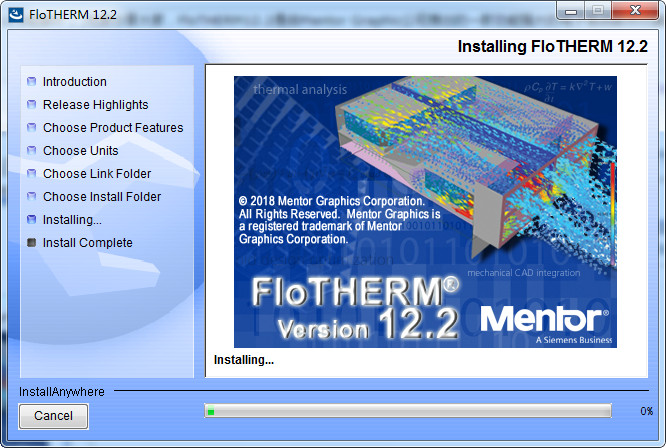Select the Choose Install Folder label
The height and width of the screenshot is (448, 666).
(102, 196)
